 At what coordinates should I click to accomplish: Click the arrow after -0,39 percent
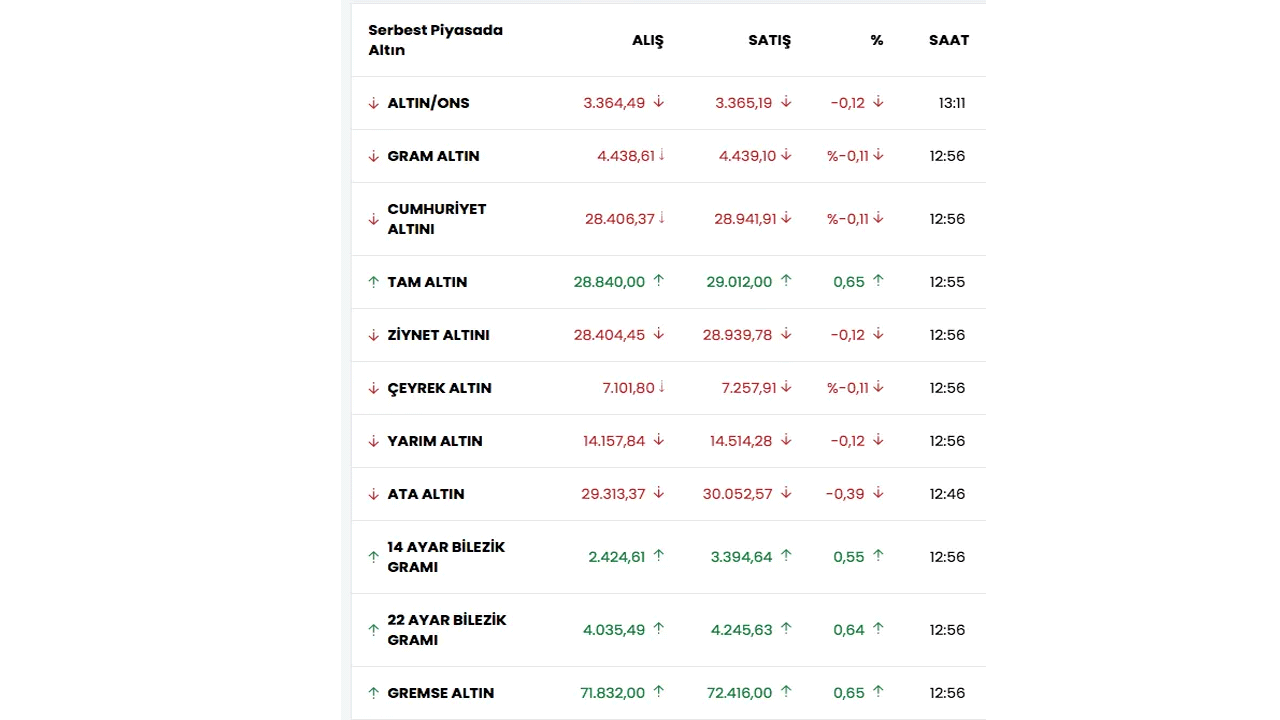click(878, 493)
